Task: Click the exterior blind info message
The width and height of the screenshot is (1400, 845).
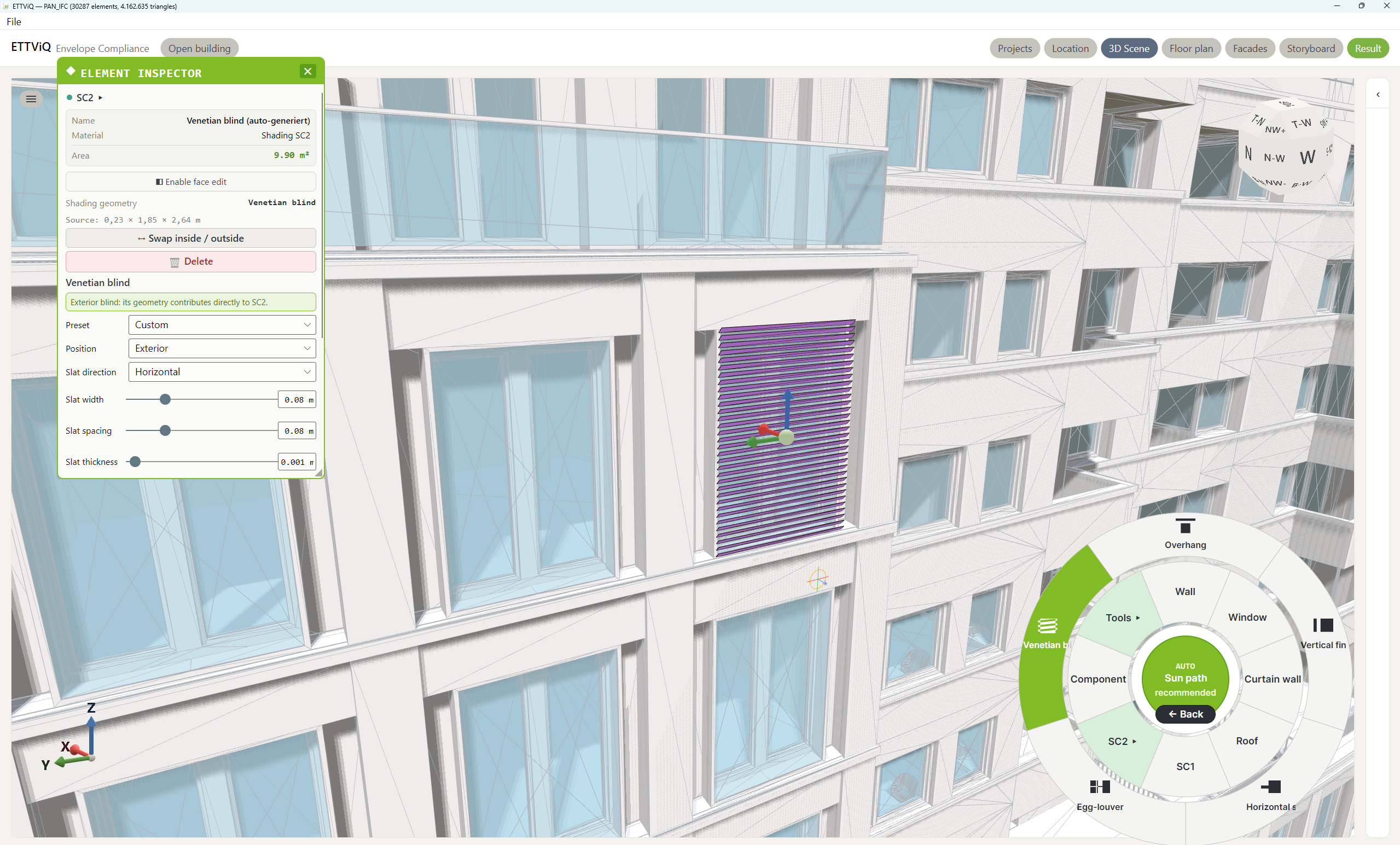Action: (191, 302)
